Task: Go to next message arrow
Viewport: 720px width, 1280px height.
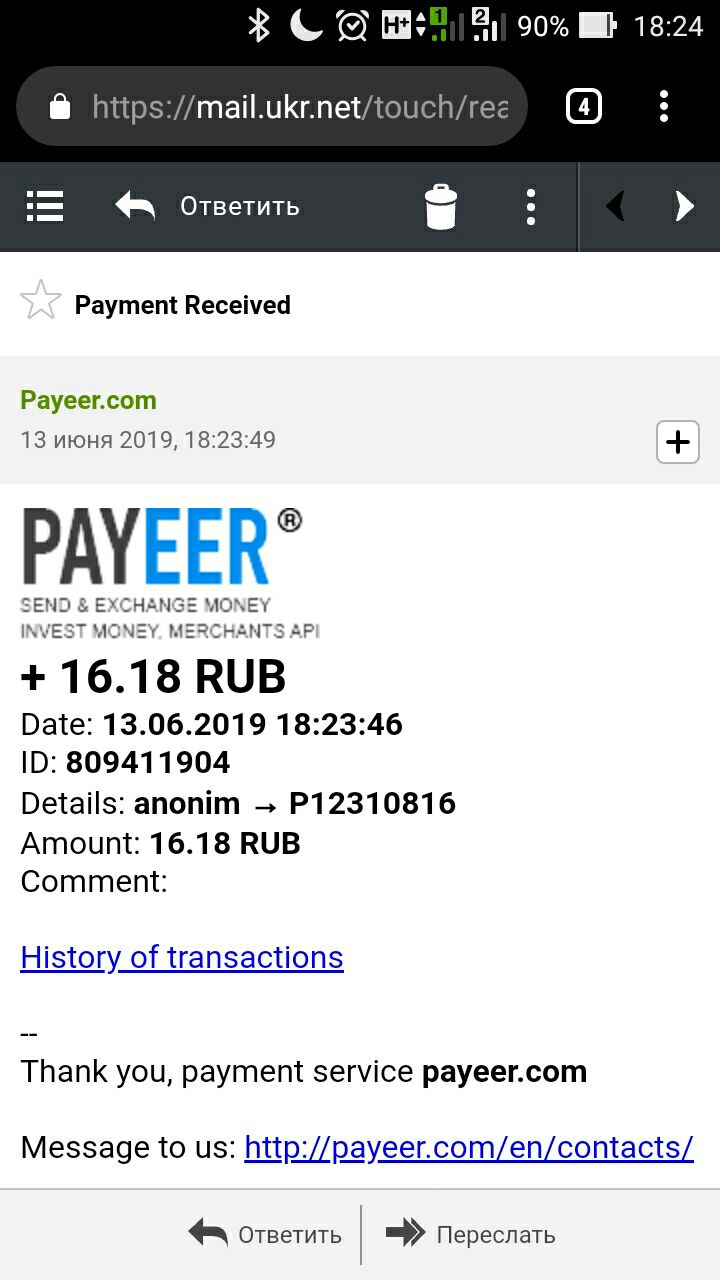Action: [x=684, y=207]
